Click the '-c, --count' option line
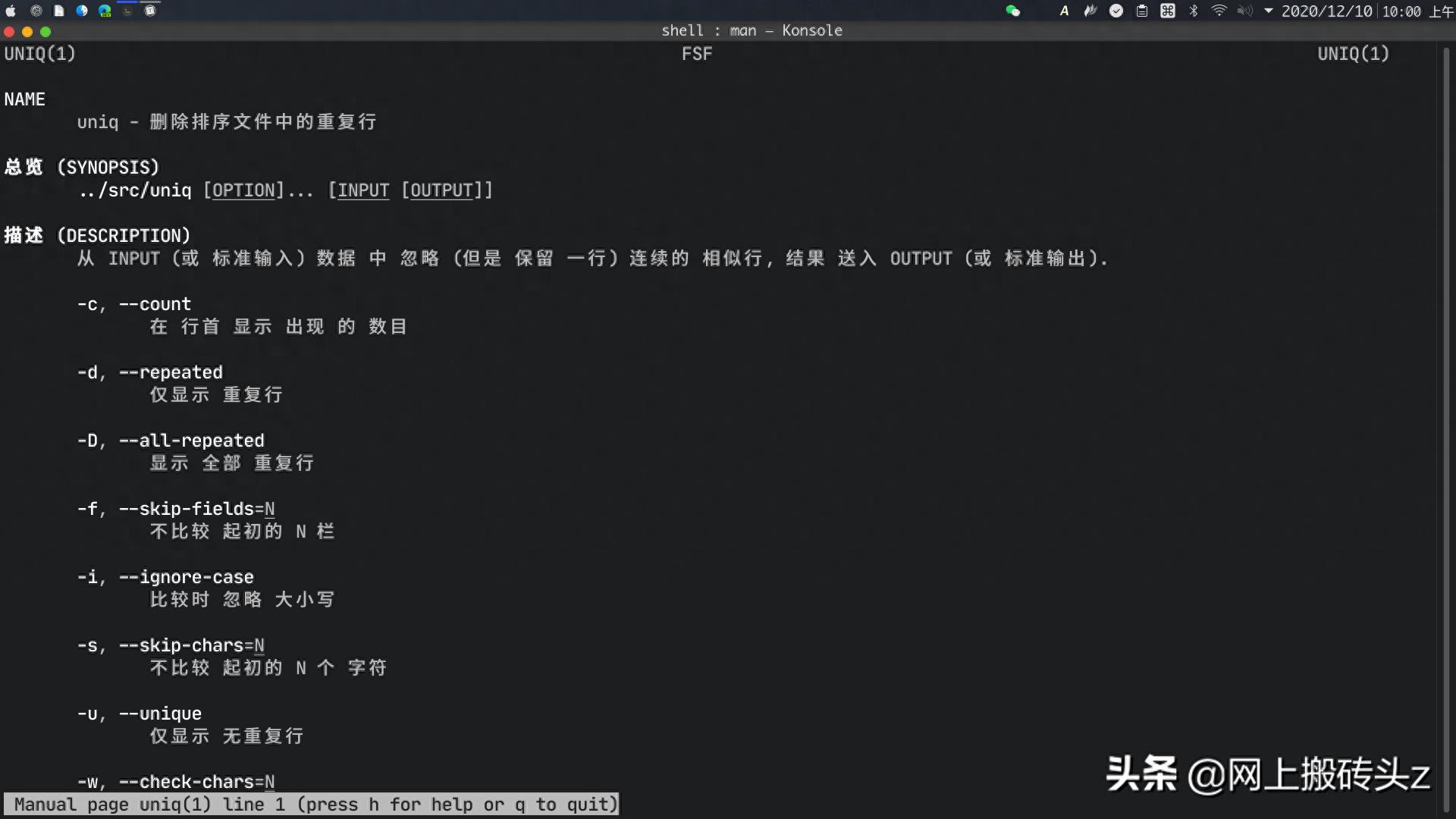This screenshot has height=819, width=1456. point(134,304)
